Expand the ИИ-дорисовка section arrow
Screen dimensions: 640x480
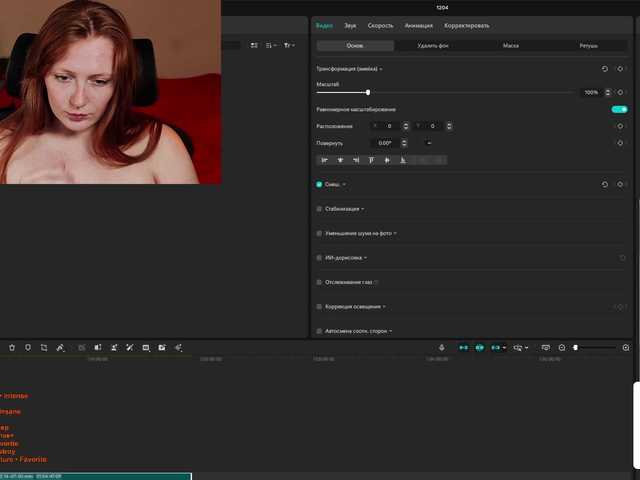coord(365,258)
